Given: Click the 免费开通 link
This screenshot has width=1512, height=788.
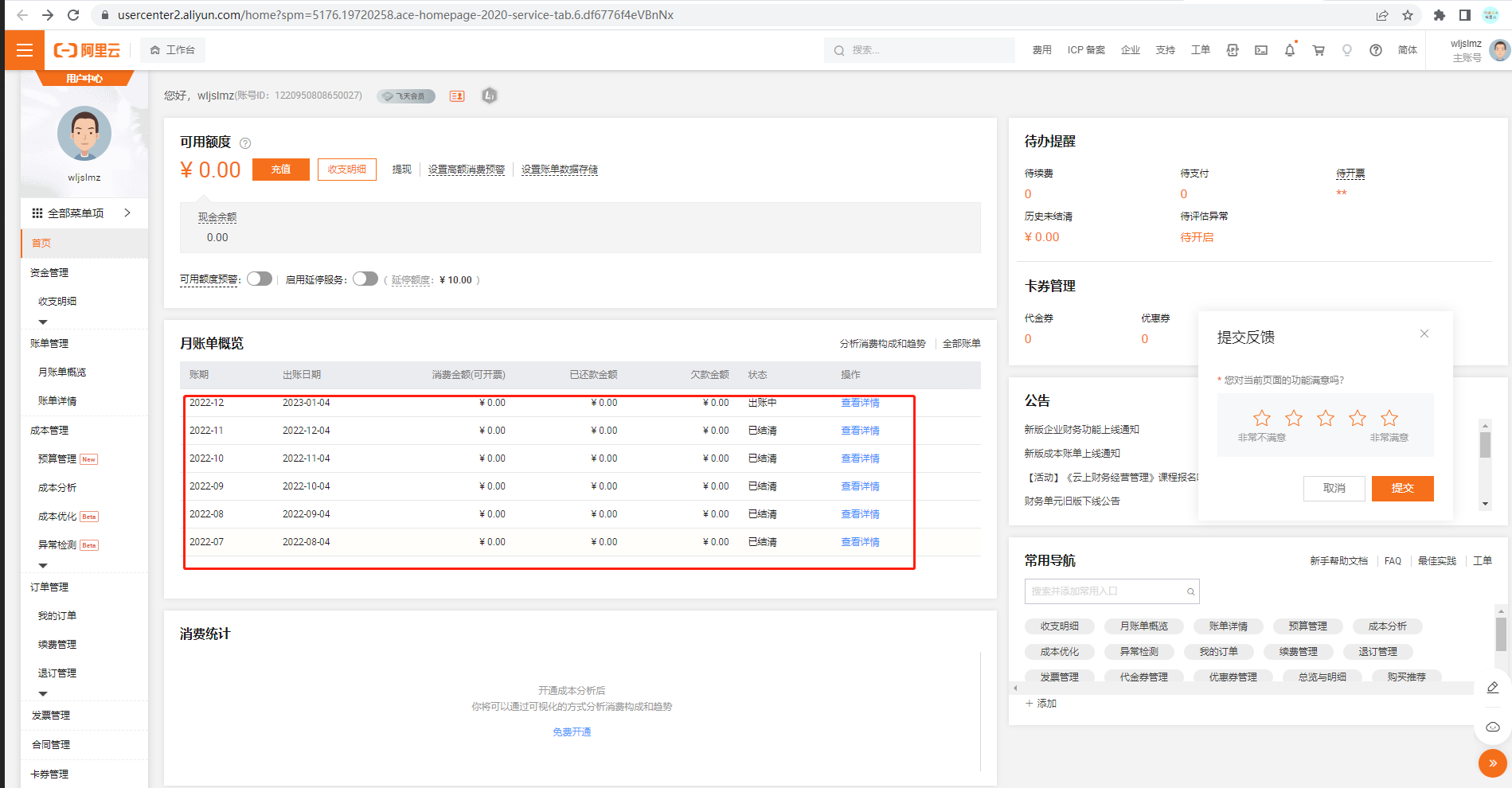Looking at the screenshot, I should 572,732.
